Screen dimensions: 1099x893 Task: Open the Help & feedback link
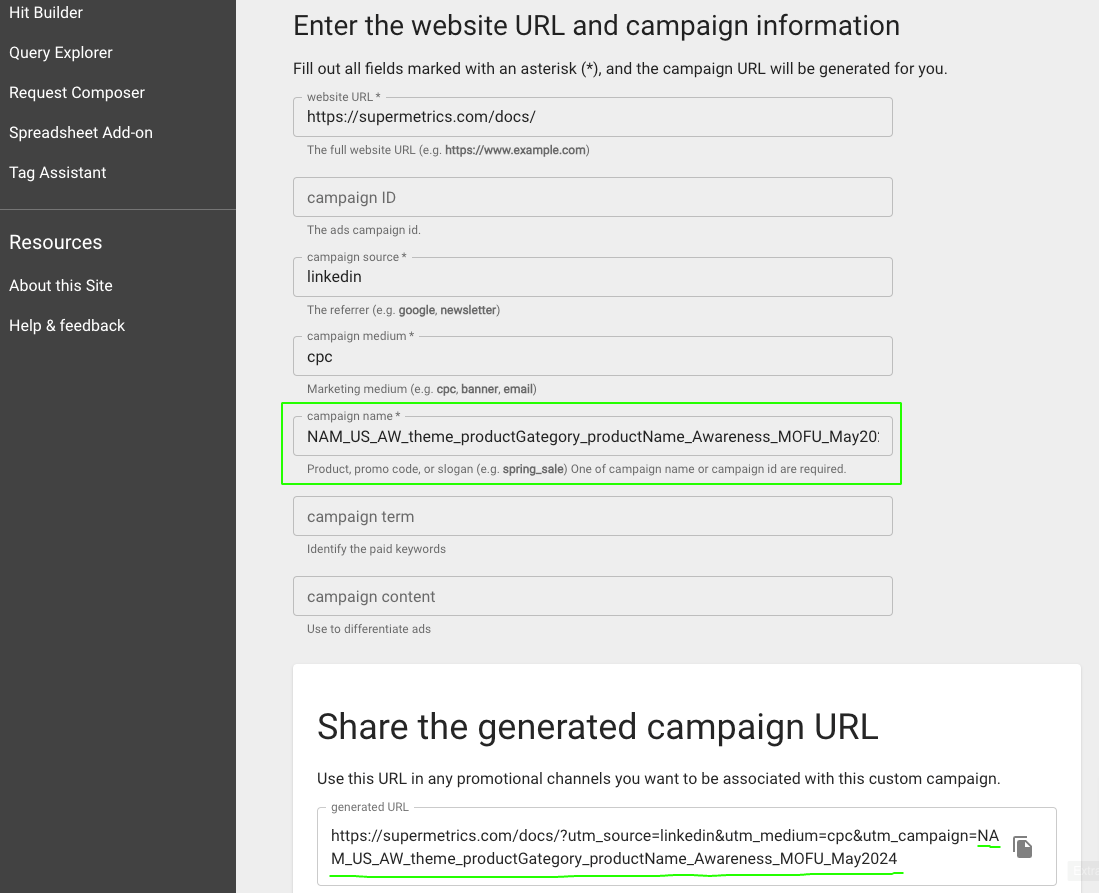[x=67, y=326]
